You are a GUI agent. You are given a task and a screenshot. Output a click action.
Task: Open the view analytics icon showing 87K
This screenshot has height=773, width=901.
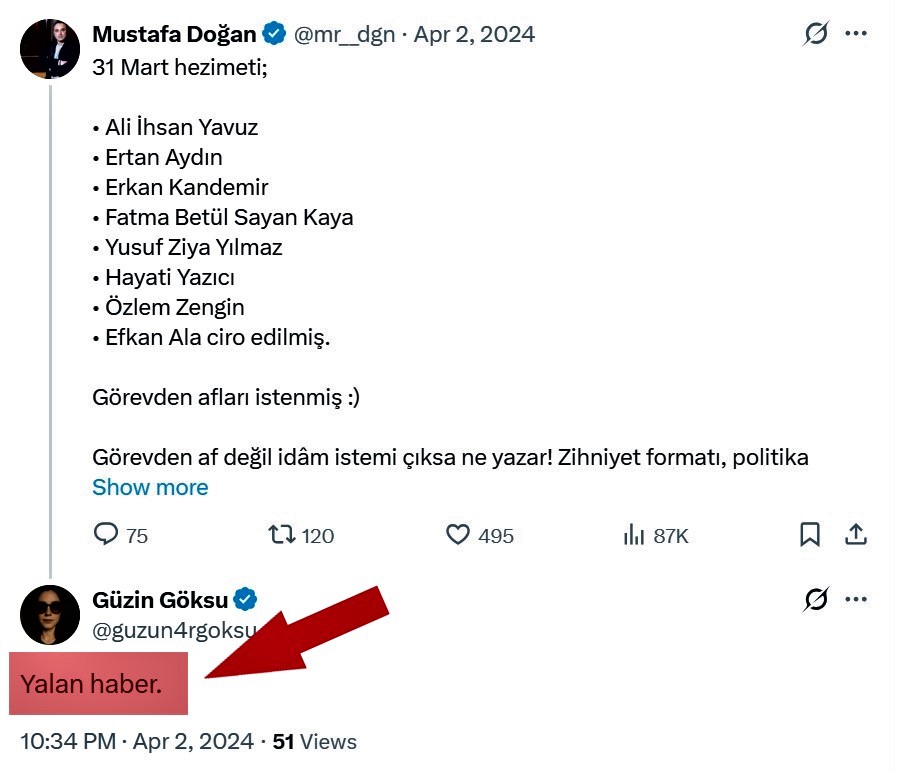coord(634,535)
